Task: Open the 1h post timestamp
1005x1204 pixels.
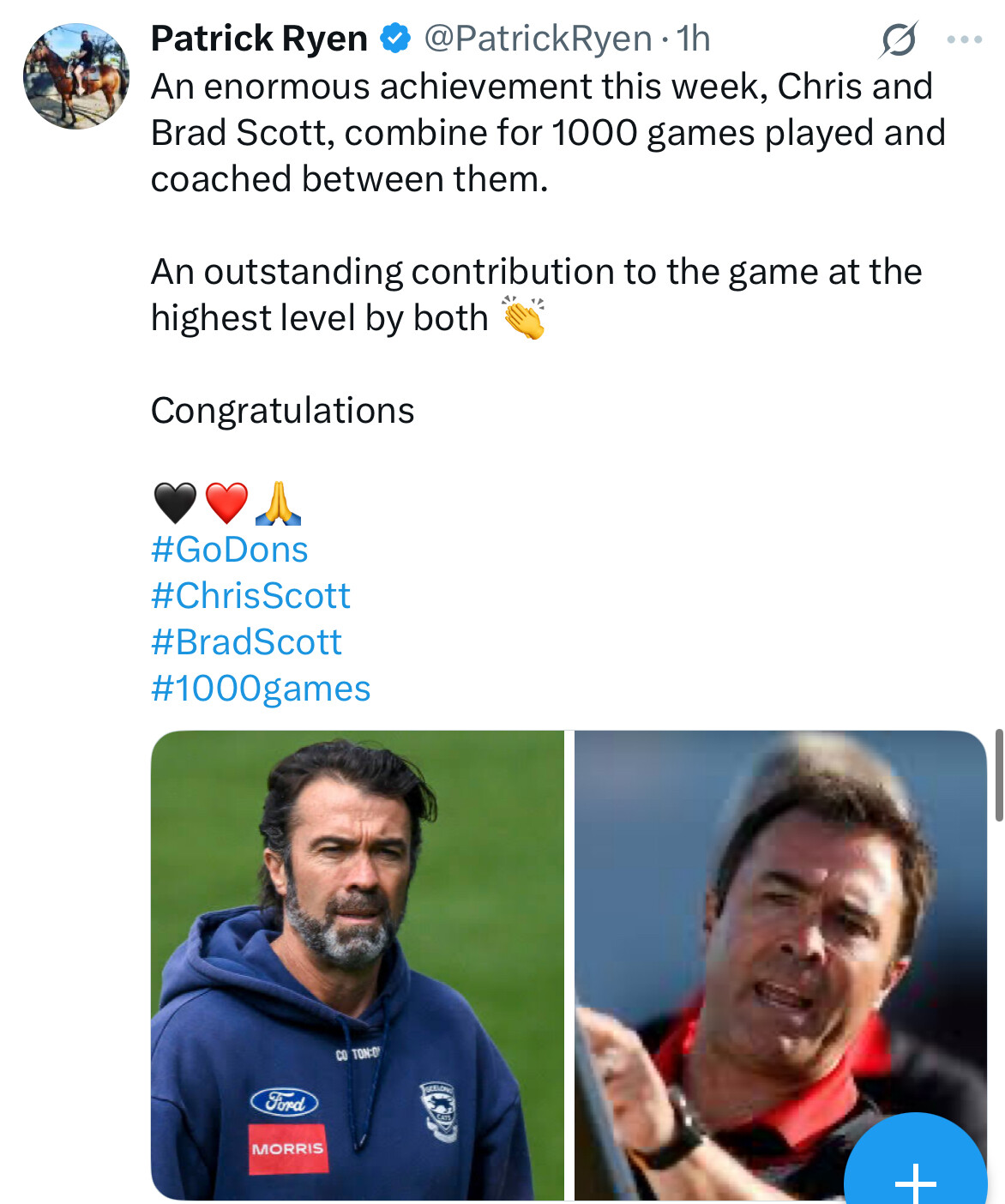Action: coord(694,39)
